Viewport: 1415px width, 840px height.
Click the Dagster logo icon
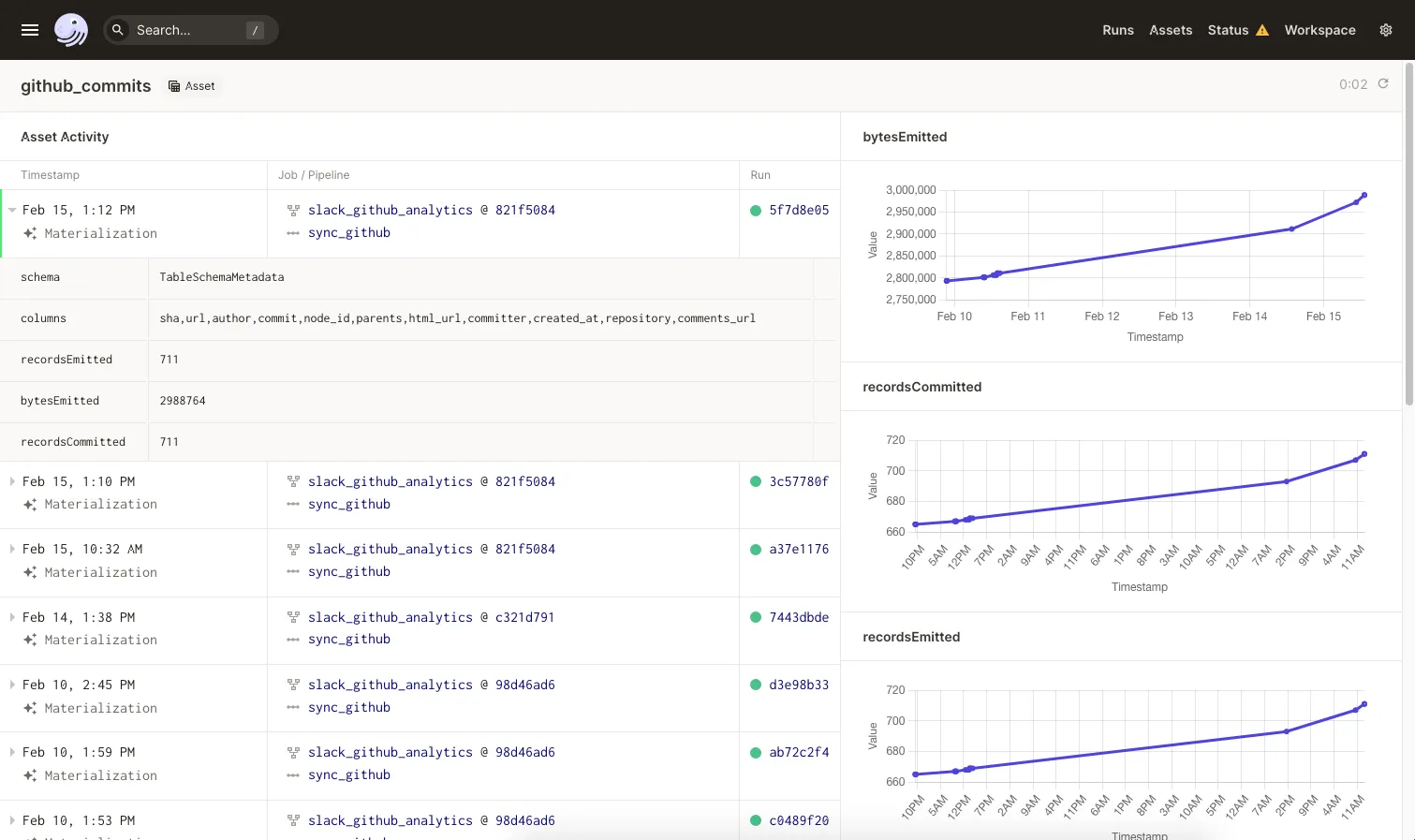click(71, 30)
